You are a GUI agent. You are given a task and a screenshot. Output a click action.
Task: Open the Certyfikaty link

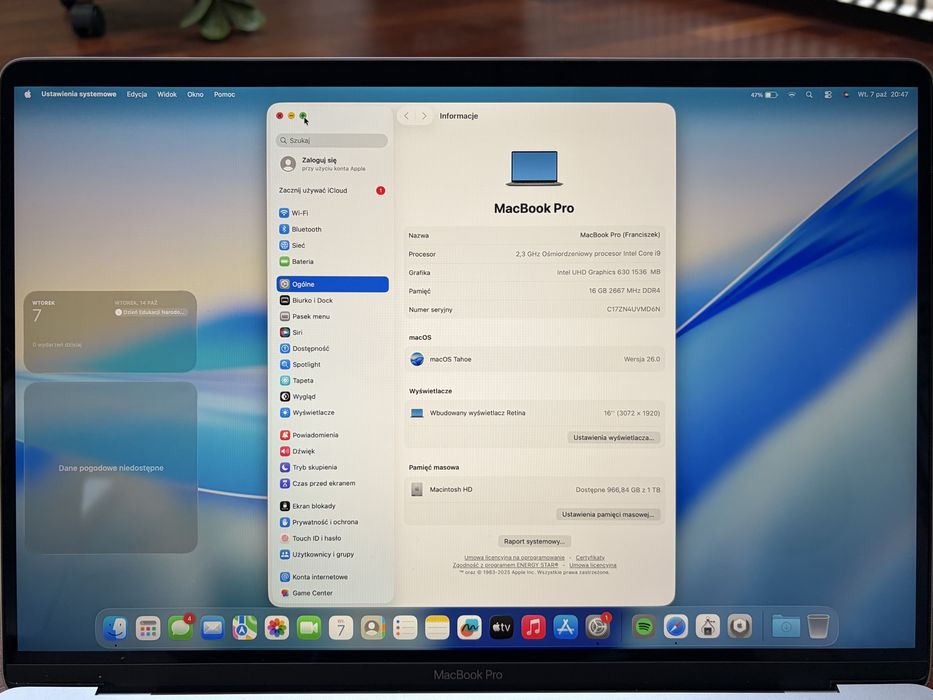click(x=590, y=558)
